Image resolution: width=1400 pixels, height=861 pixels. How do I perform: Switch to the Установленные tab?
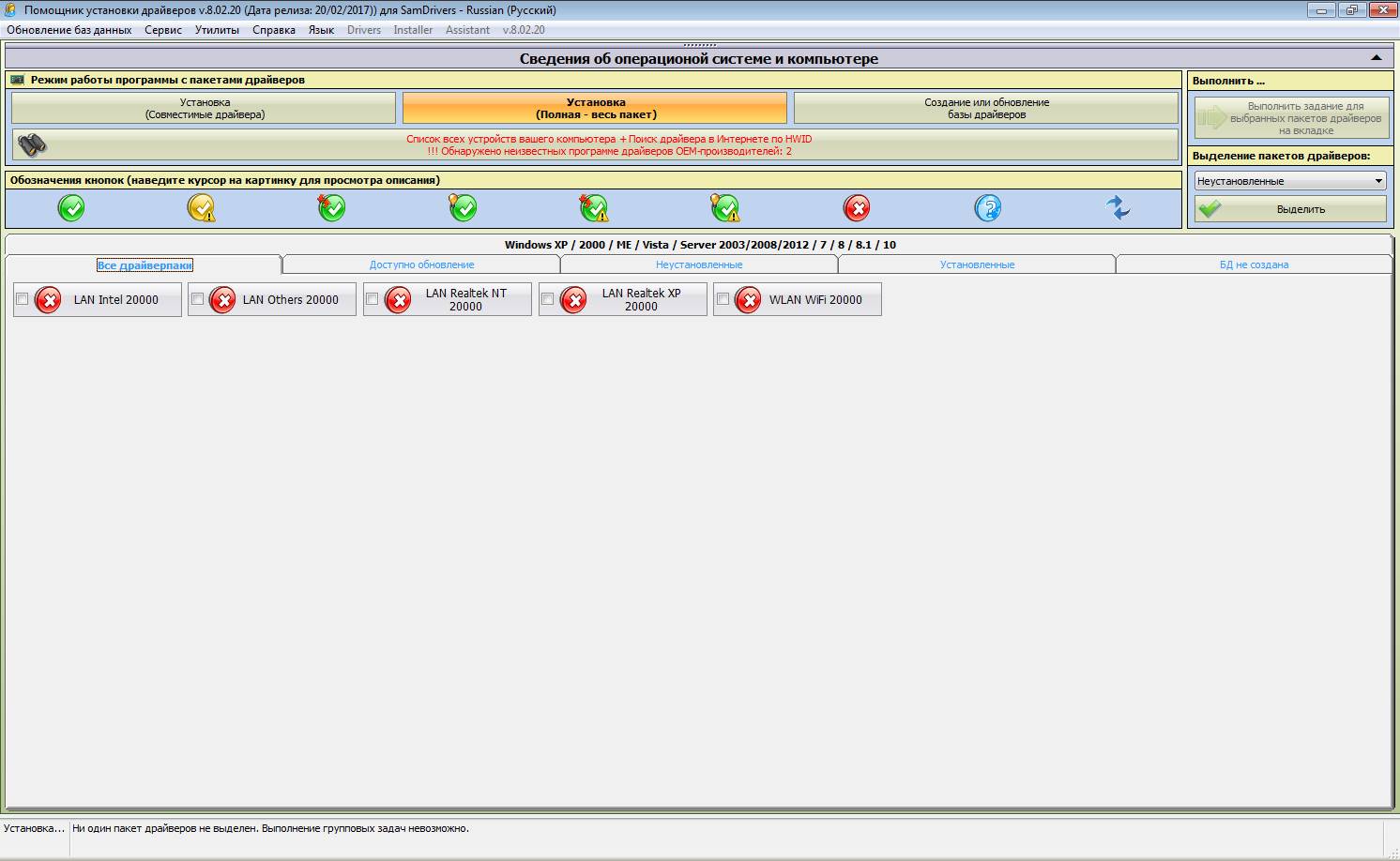pos(977,264)
